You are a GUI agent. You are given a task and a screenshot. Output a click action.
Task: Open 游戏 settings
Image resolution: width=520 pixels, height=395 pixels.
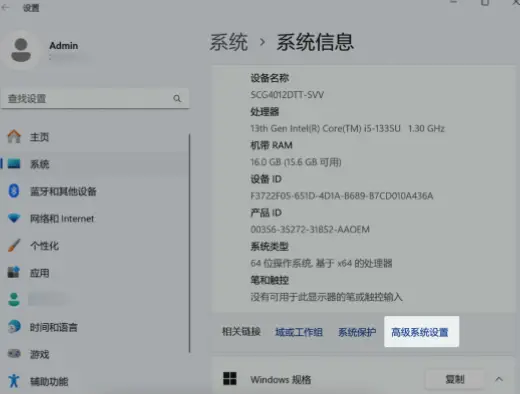click(95, 354)
